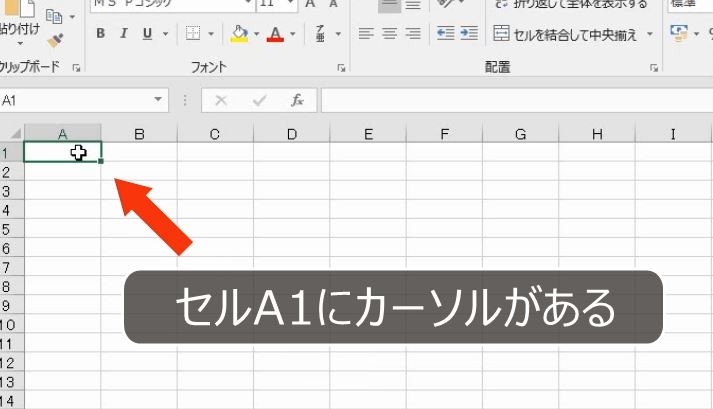
Task: Open the Borders dropdown arrow
Action: tap(211, 34)
